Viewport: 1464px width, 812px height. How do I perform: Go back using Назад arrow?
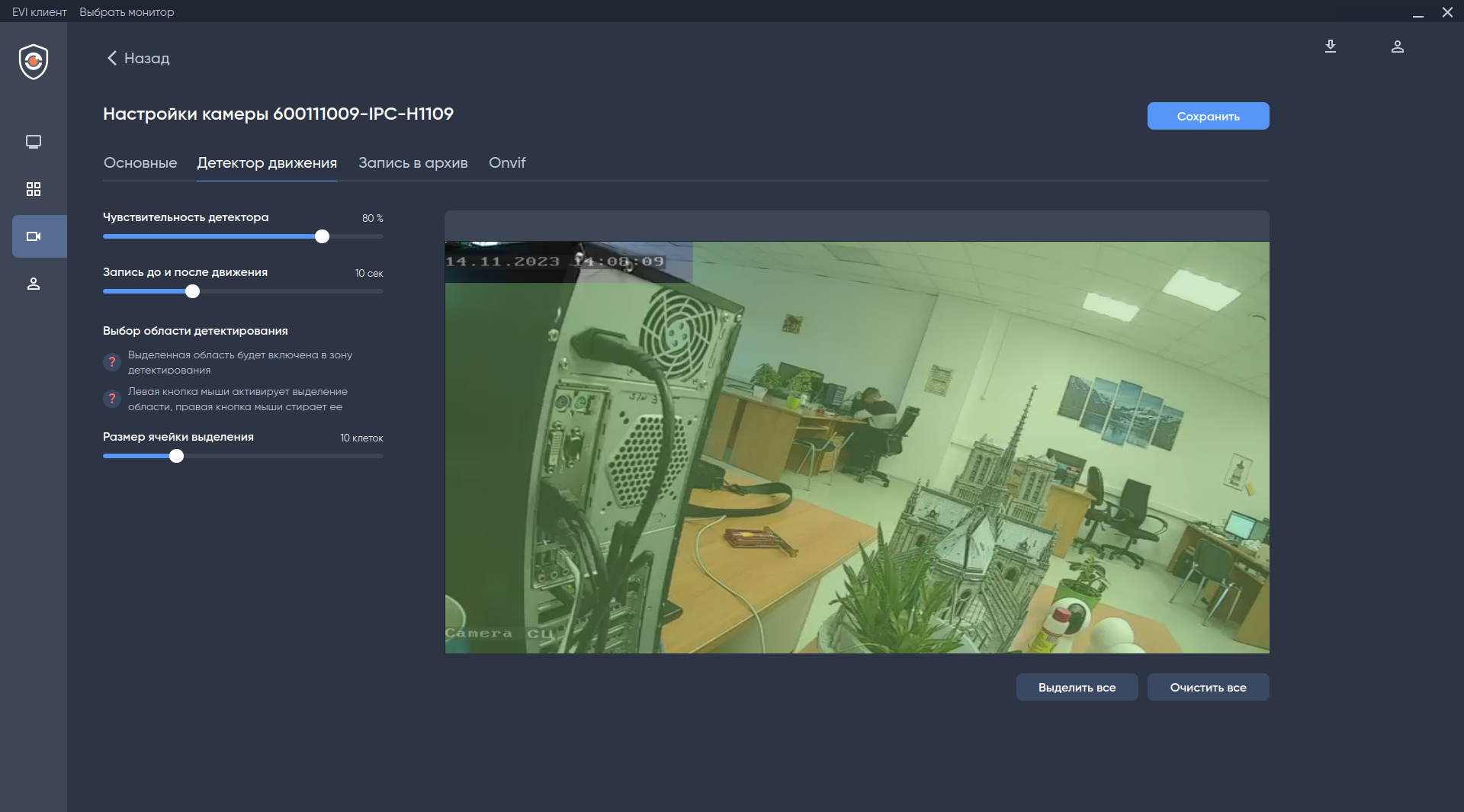pos(138,58)
